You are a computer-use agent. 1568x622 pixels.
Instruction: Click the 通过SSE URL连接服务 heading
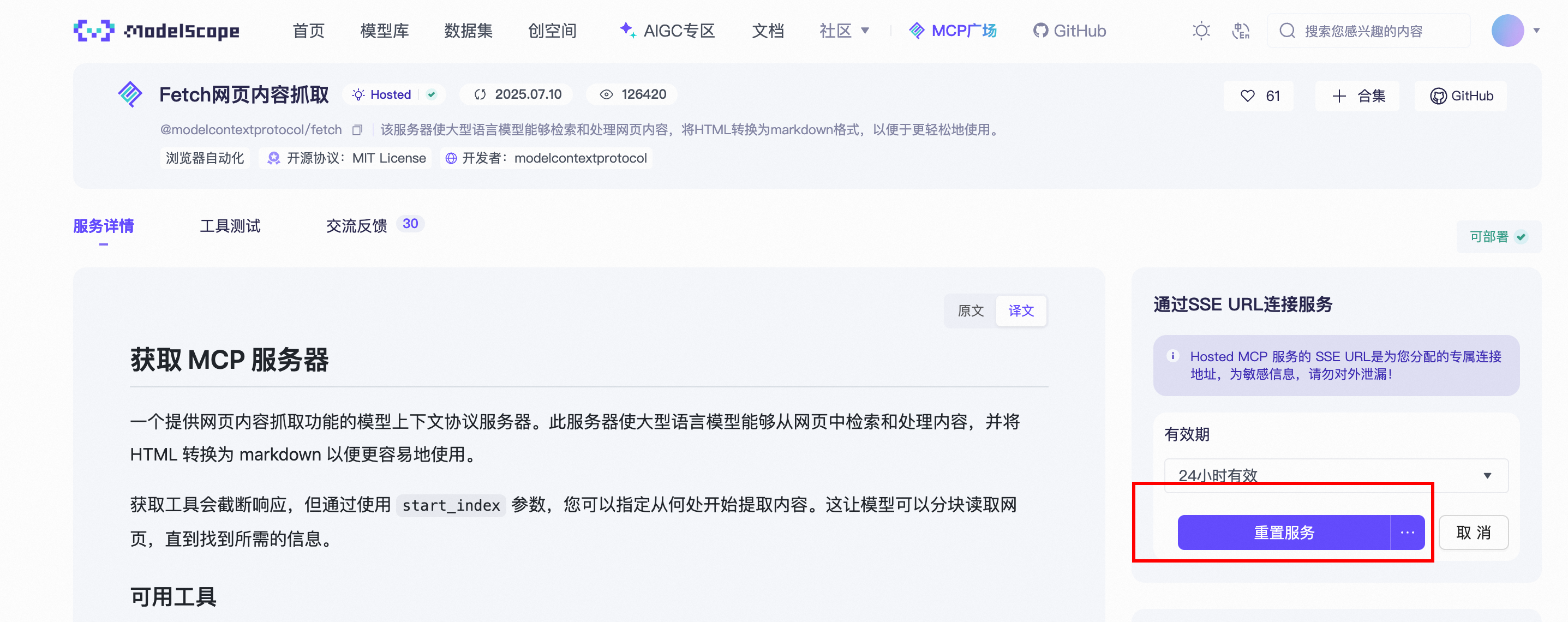pos(1243,304)
